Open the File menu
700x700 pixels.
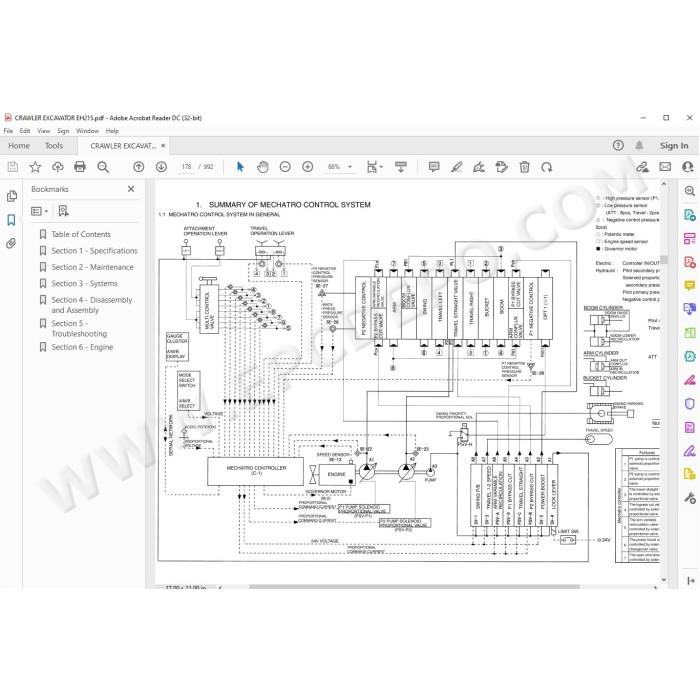[x=8, y=131]
